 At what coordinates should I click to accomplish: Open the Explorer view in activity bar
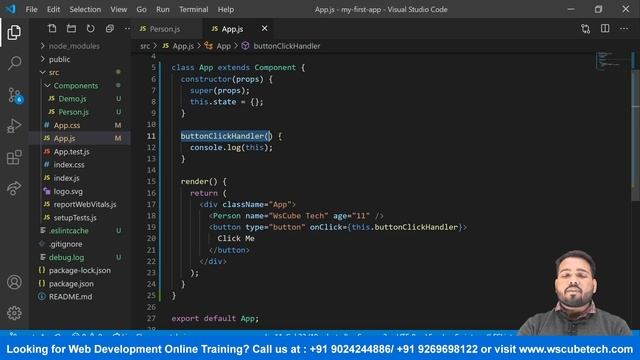pyautogui.click(x=14, y=32)
